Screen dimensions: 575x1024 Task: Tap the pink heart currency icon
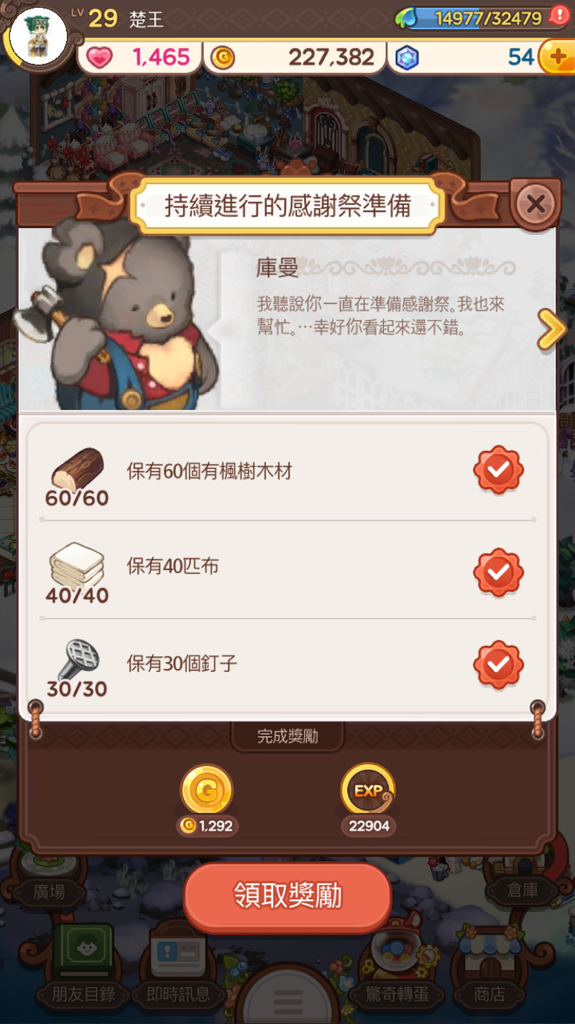(99, 57)
